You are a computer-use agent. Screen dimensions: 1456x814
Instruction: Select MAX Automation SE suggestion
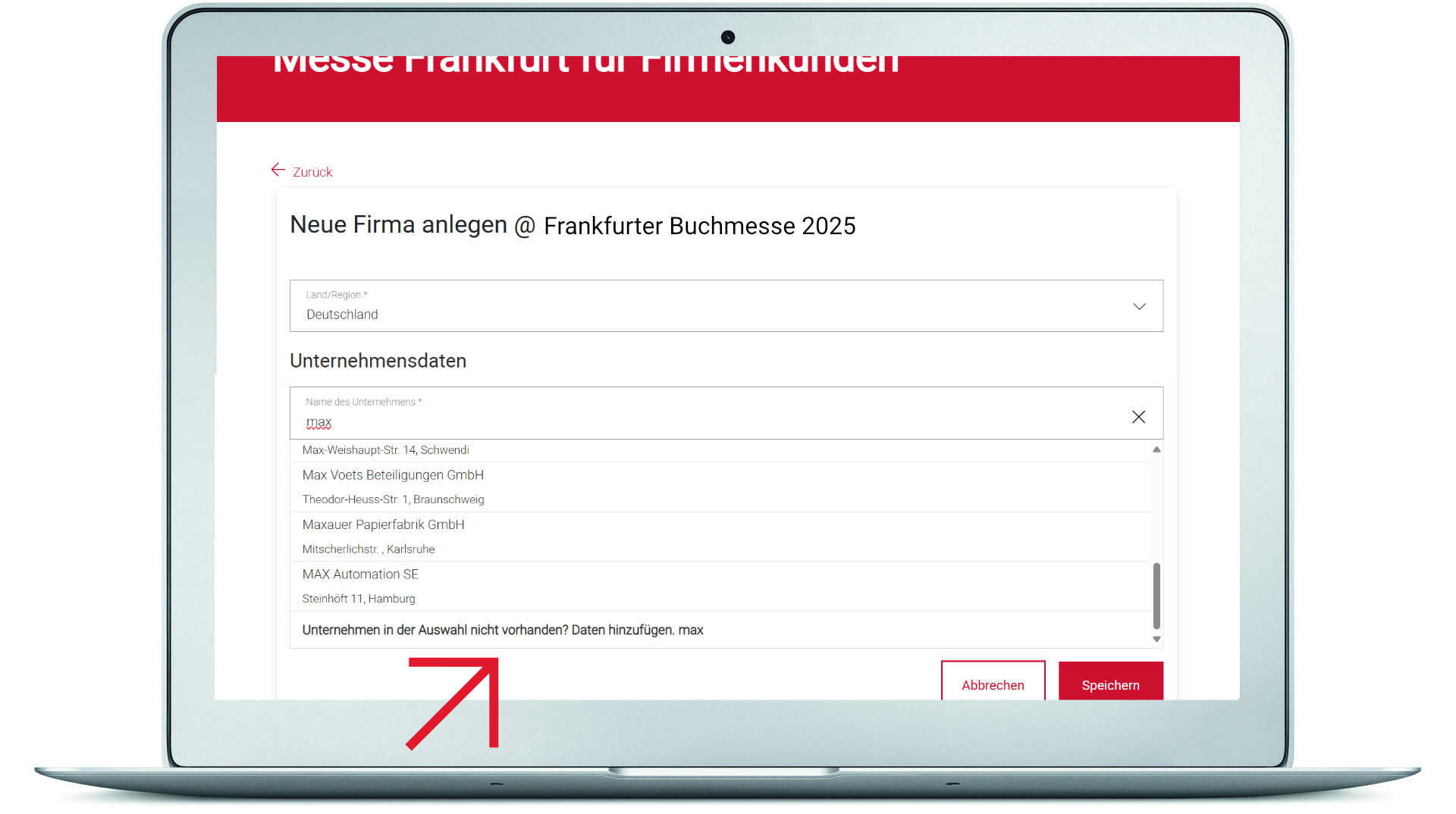(x=360, y=574)
